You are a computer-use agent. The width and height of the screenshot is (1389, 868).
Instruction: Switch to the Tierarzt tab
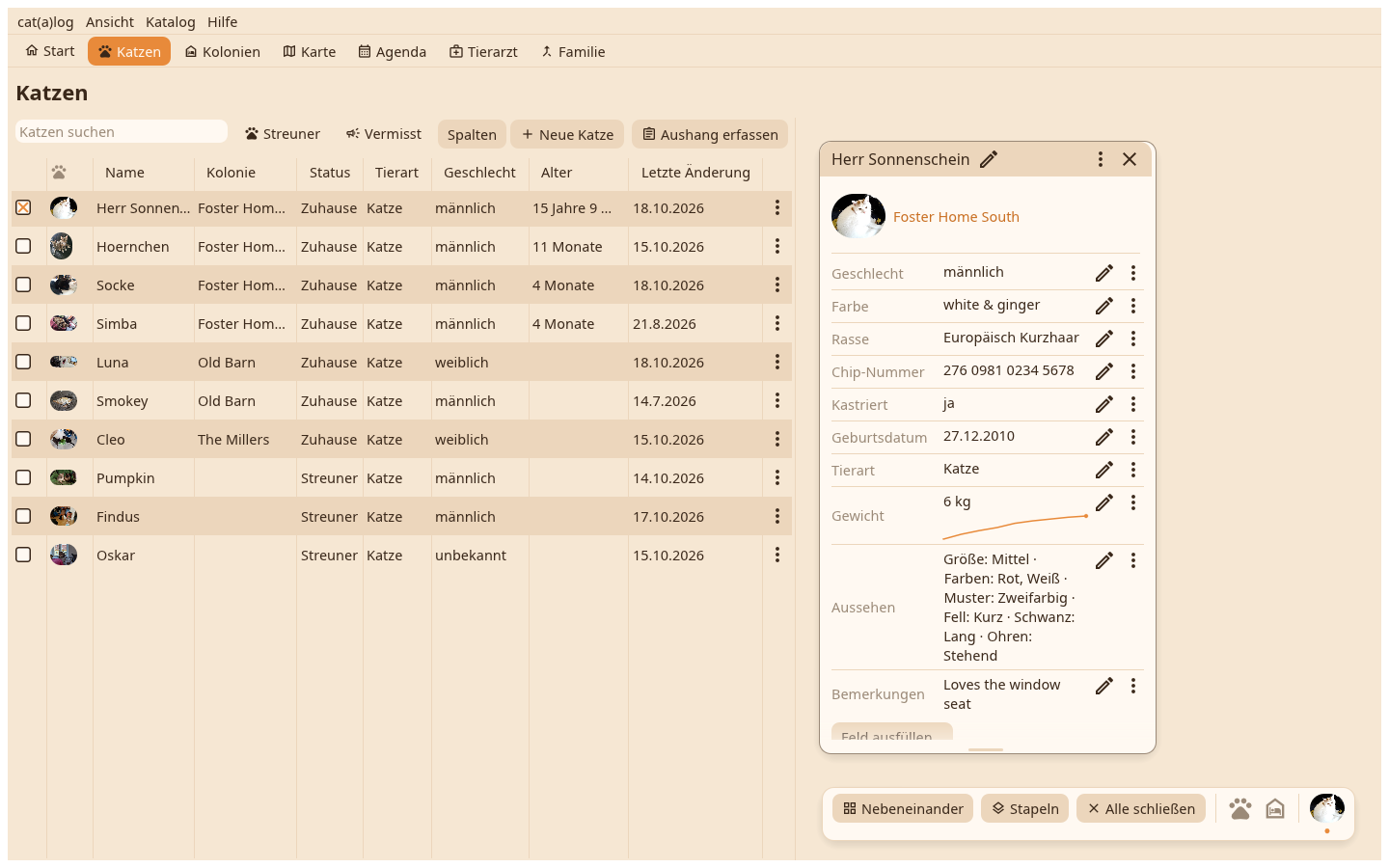[483, 52]
